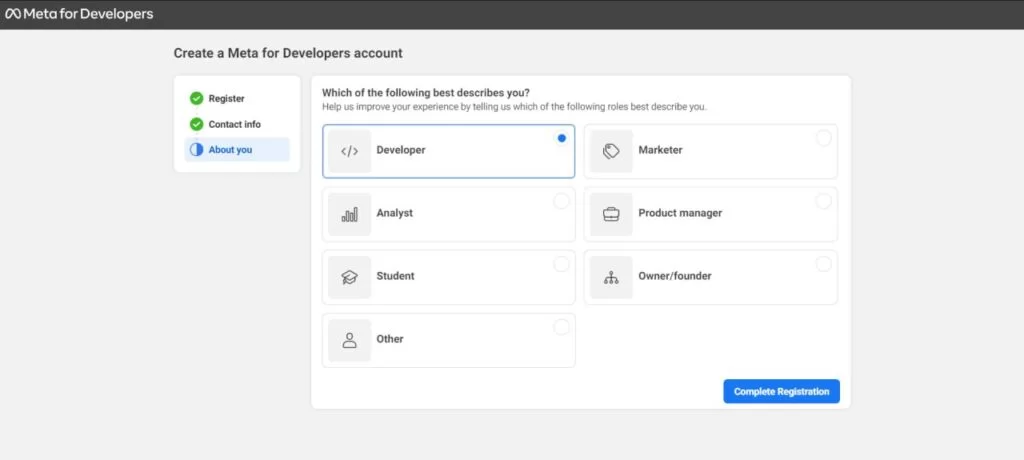Click the Owner/founder org chart icon
Image resolution: width=1024 pixels, height=460 pixels.
pos(611,277)
